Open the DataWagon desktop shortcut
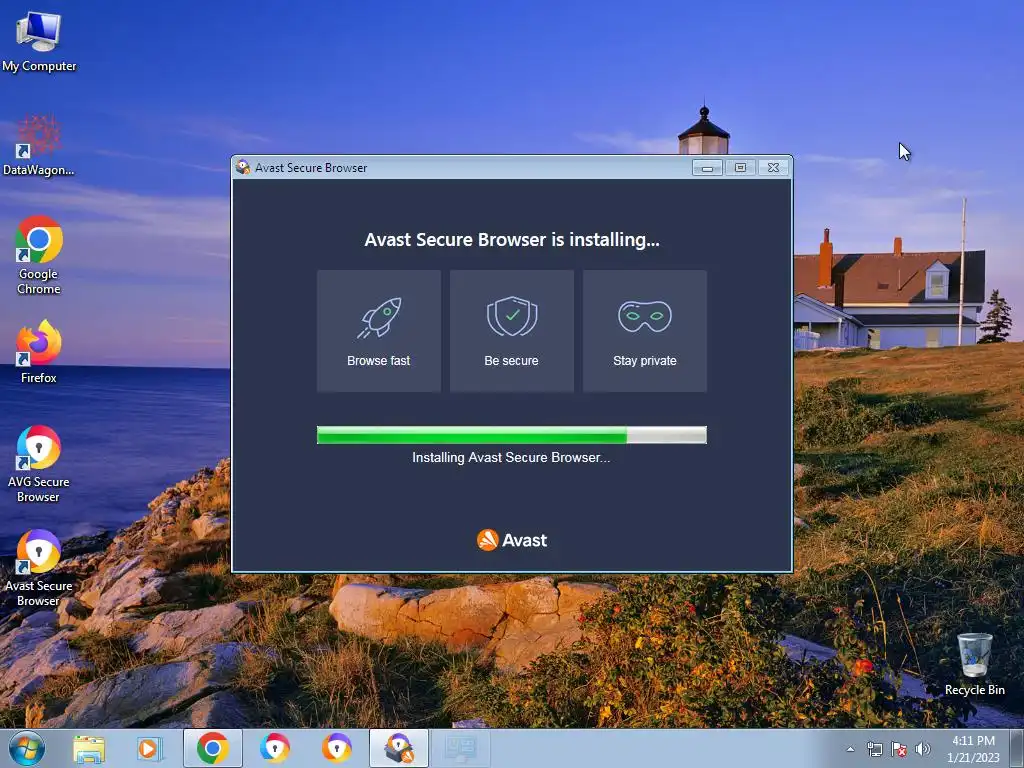 click(39, 145)
